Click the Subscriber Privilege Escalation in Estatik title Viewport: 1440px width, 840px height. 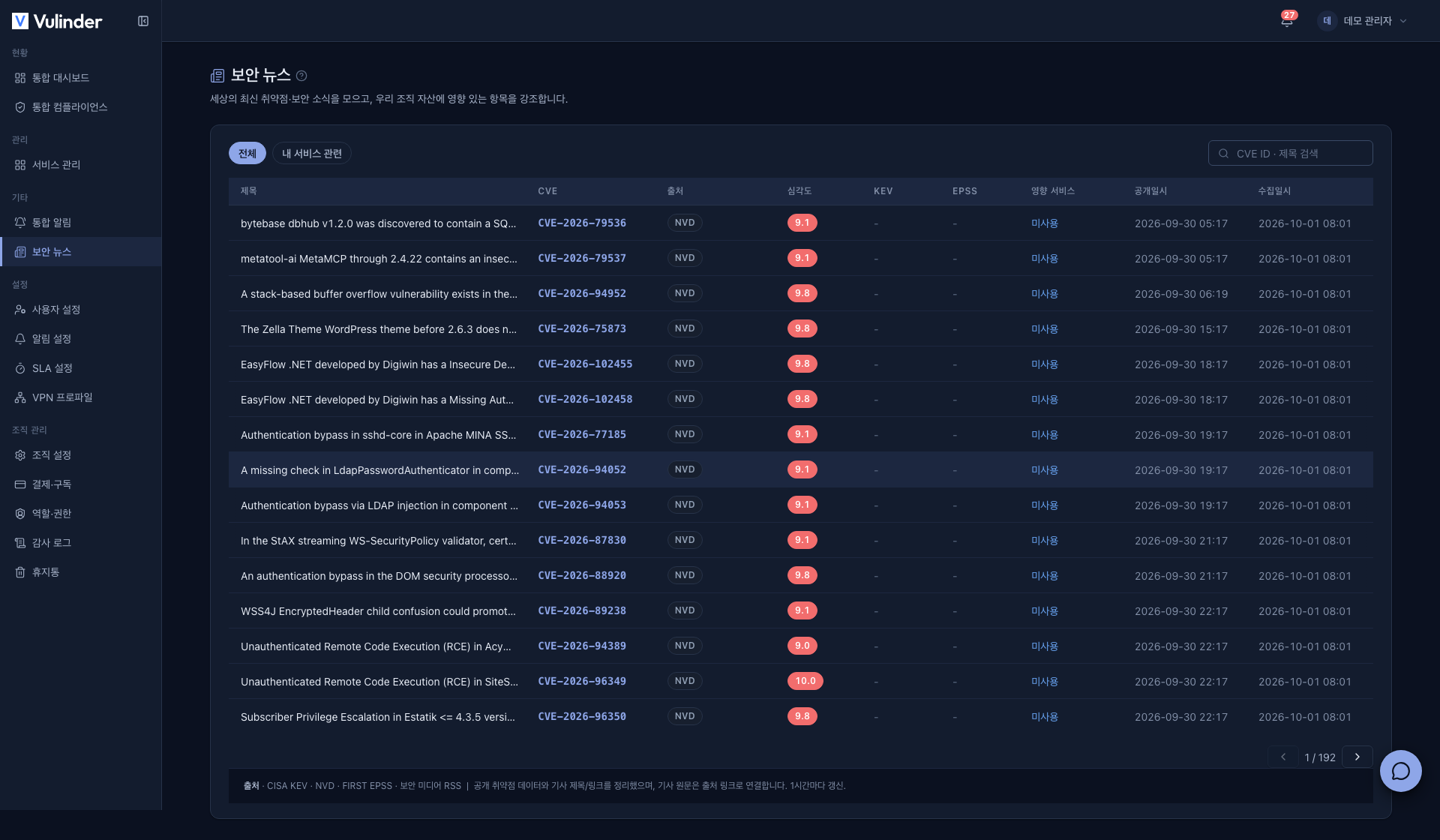click(x=378, y=717)
